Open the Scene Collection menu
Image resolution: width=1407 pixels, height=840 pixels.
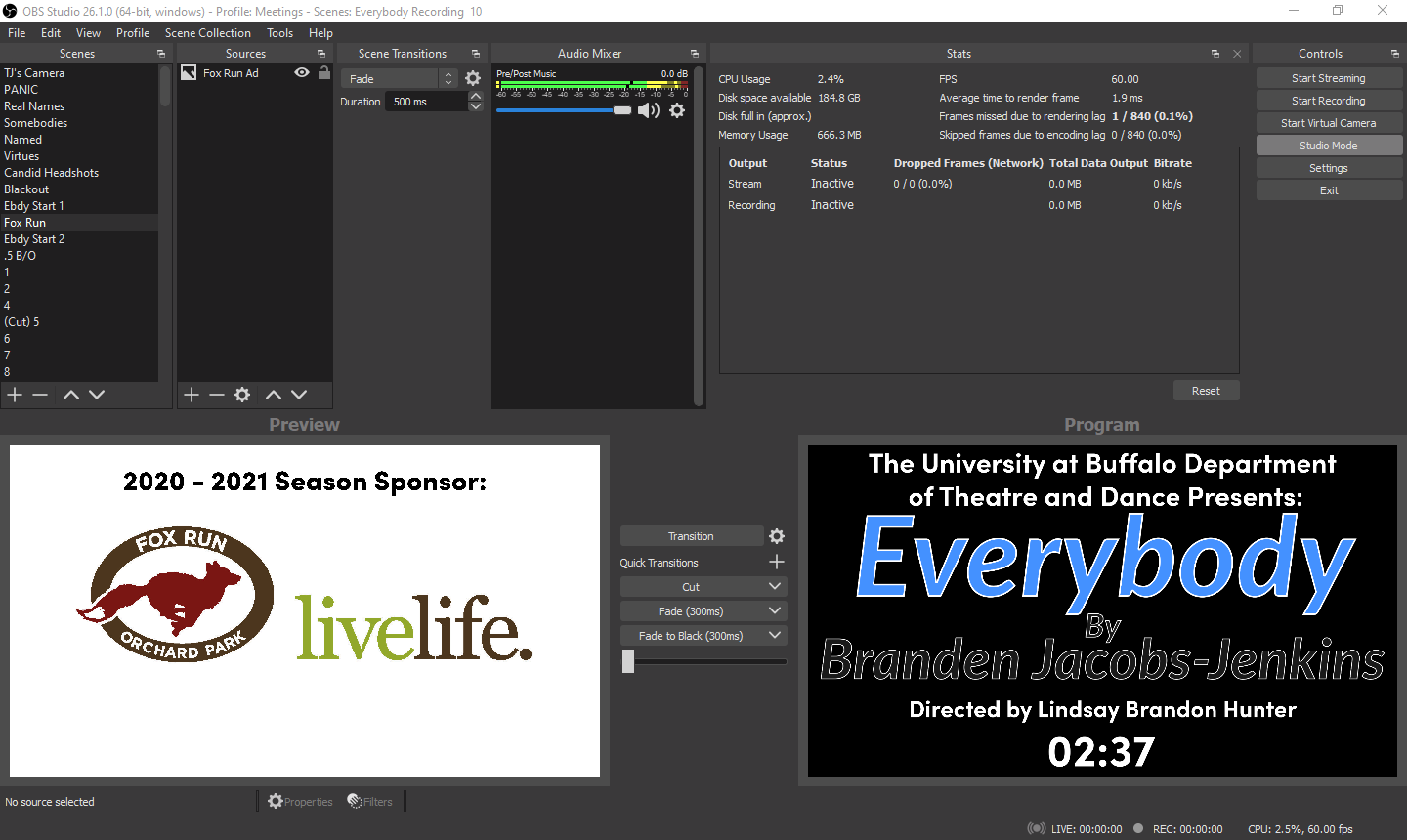click(x=208, y=33)
